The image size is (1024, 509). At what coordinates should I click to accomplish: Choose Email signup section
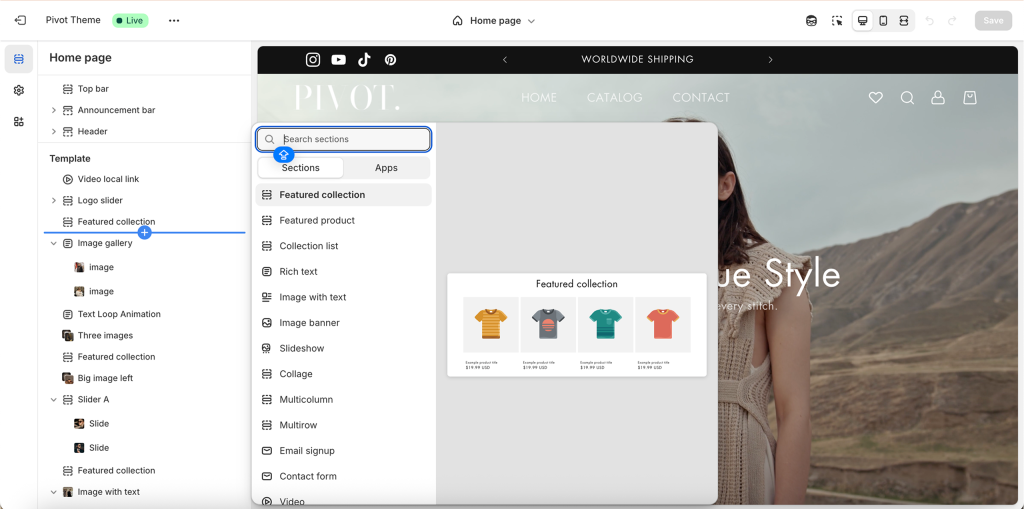coord(344,451)
